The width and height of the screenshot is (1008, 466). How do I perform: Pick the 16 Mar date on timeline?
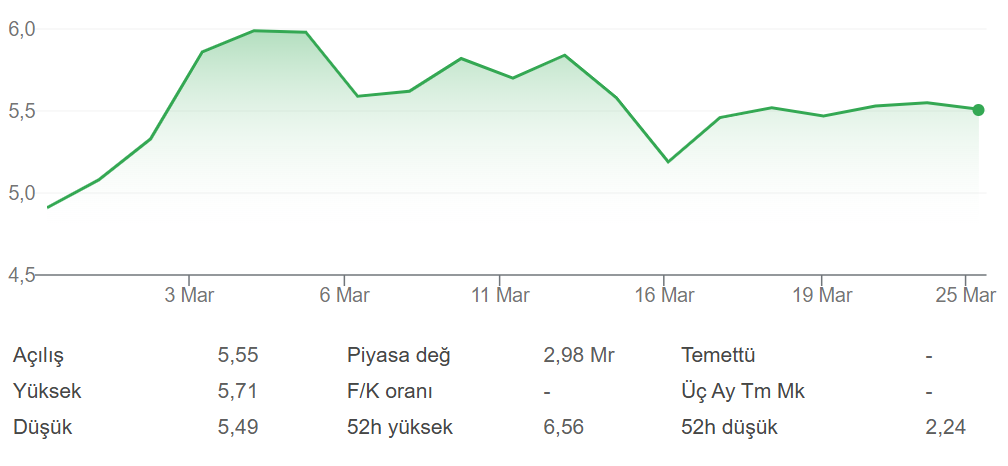click(664, 295)
